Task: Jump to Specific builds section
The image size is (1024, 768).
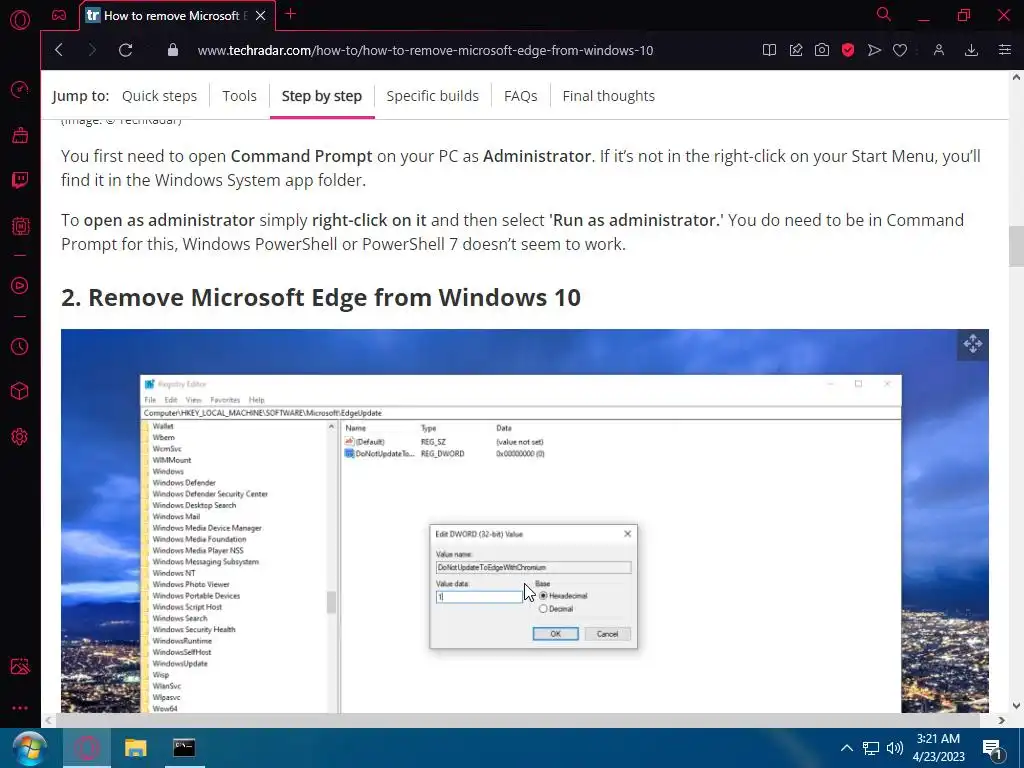Action: (432, 96)
